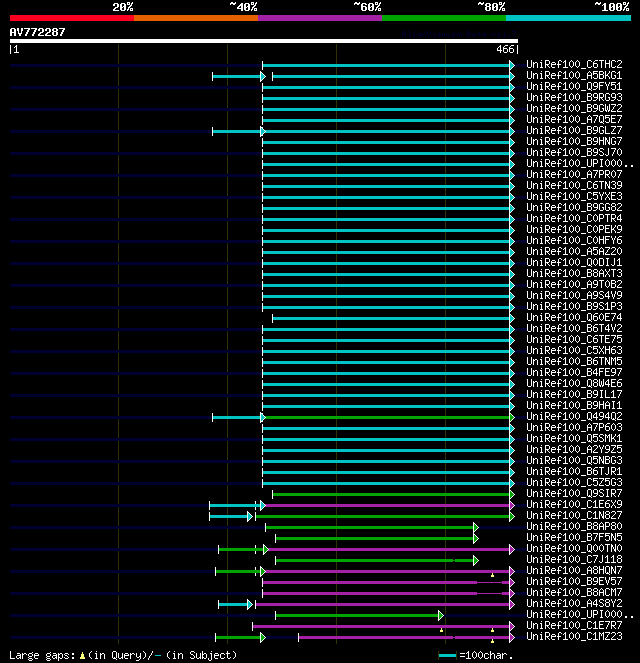640x663 pixels.
Task: Click the UniRef100_Q60E74 name
Action: tap(574, 317)
